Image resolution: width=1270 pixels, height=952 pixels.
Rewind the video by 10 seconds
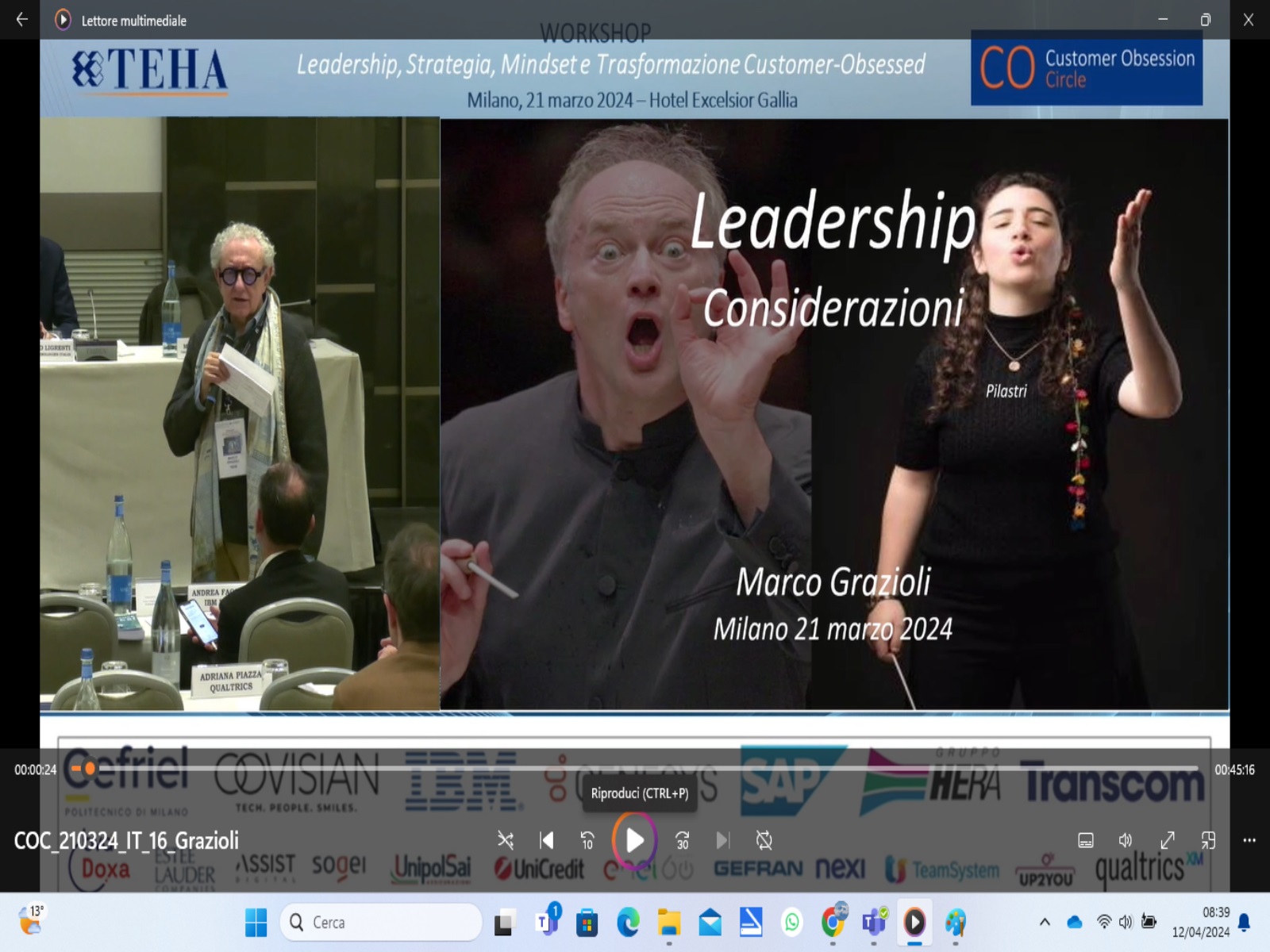587,840
